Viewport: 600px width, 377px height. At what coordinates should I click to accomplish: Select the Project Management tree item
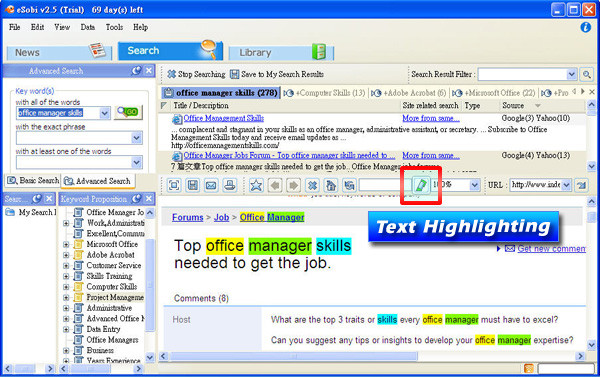115,297
